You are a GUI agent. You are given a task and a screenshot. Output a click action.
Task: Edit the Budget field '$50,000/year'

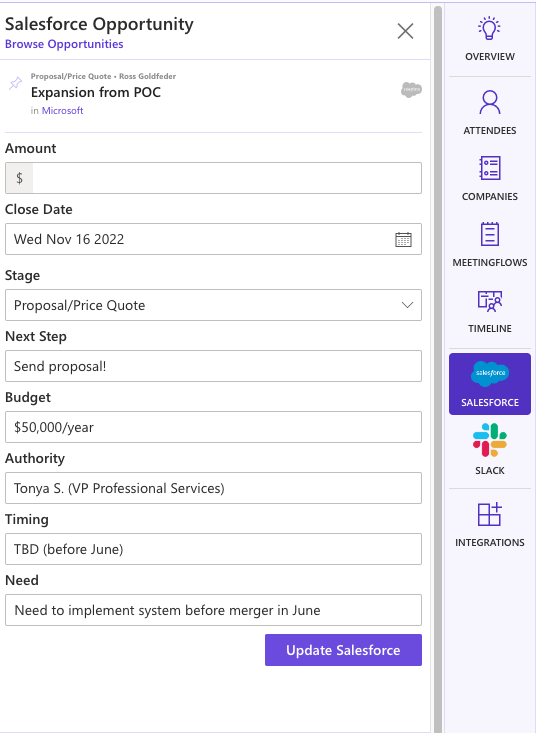213,427
